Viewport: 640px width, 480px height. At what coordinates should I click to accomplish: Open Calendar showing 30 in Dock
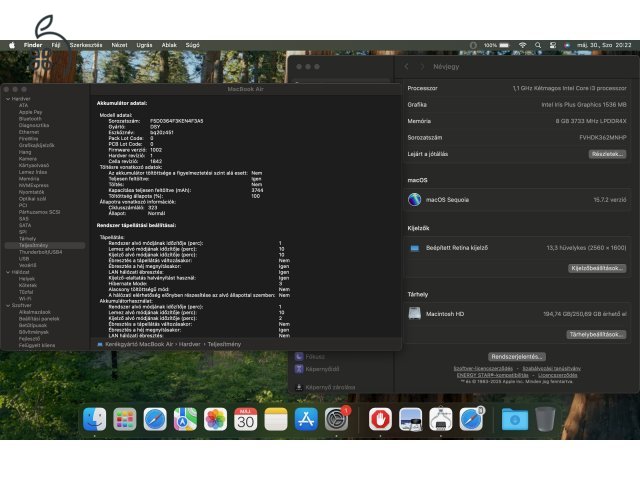245,419
